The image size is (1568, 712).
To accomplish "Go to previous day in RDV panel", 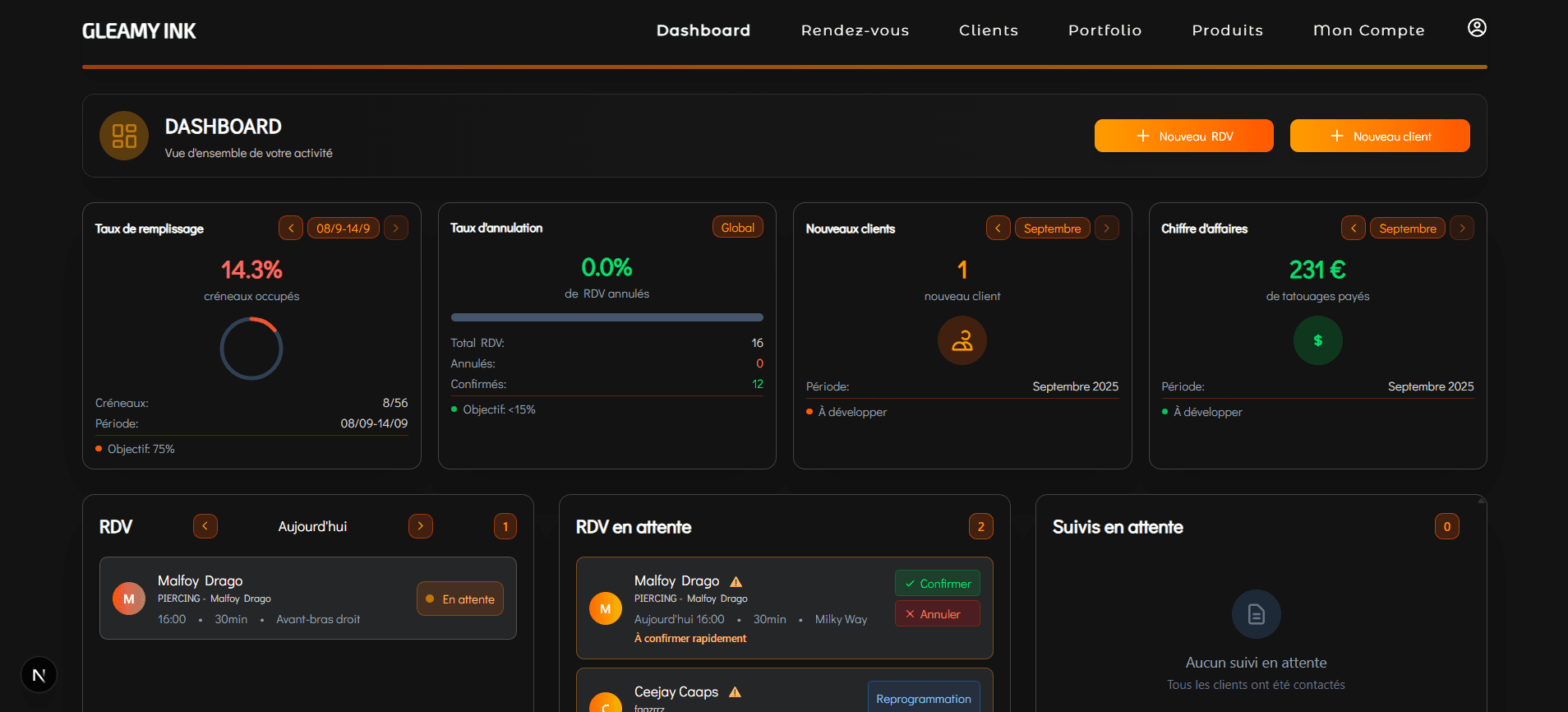I will pos(205,526).
